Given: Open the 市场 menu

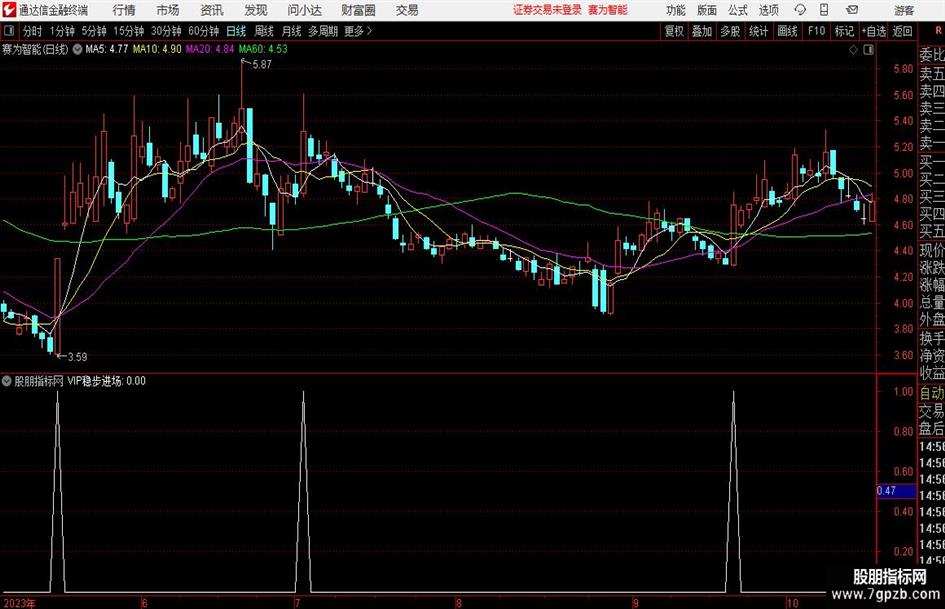Looking at the screenshot, I should pos(168,10).
